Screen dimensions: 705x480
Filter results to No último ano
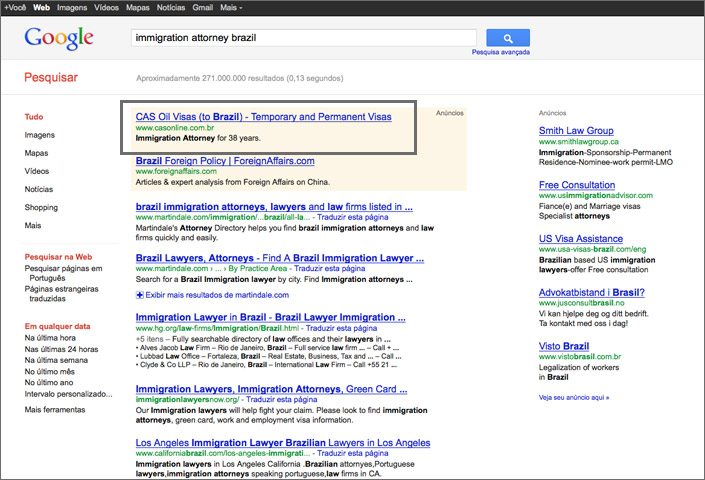click(x=49, y=382)
